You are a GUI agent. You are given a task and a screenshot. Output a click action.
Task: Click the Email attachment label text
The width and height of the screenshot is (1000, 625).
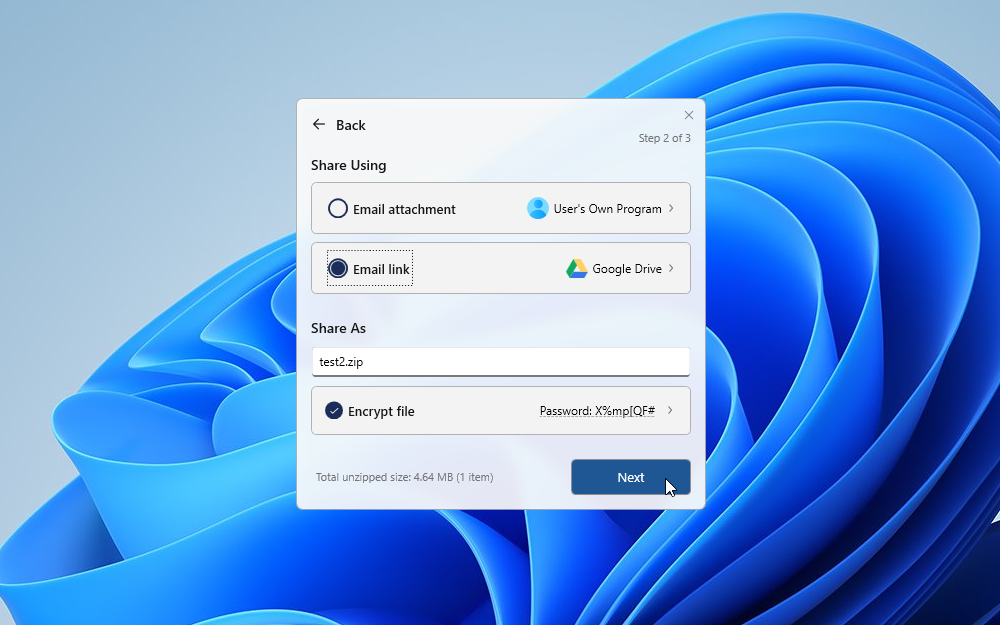(x=404, y=210)
